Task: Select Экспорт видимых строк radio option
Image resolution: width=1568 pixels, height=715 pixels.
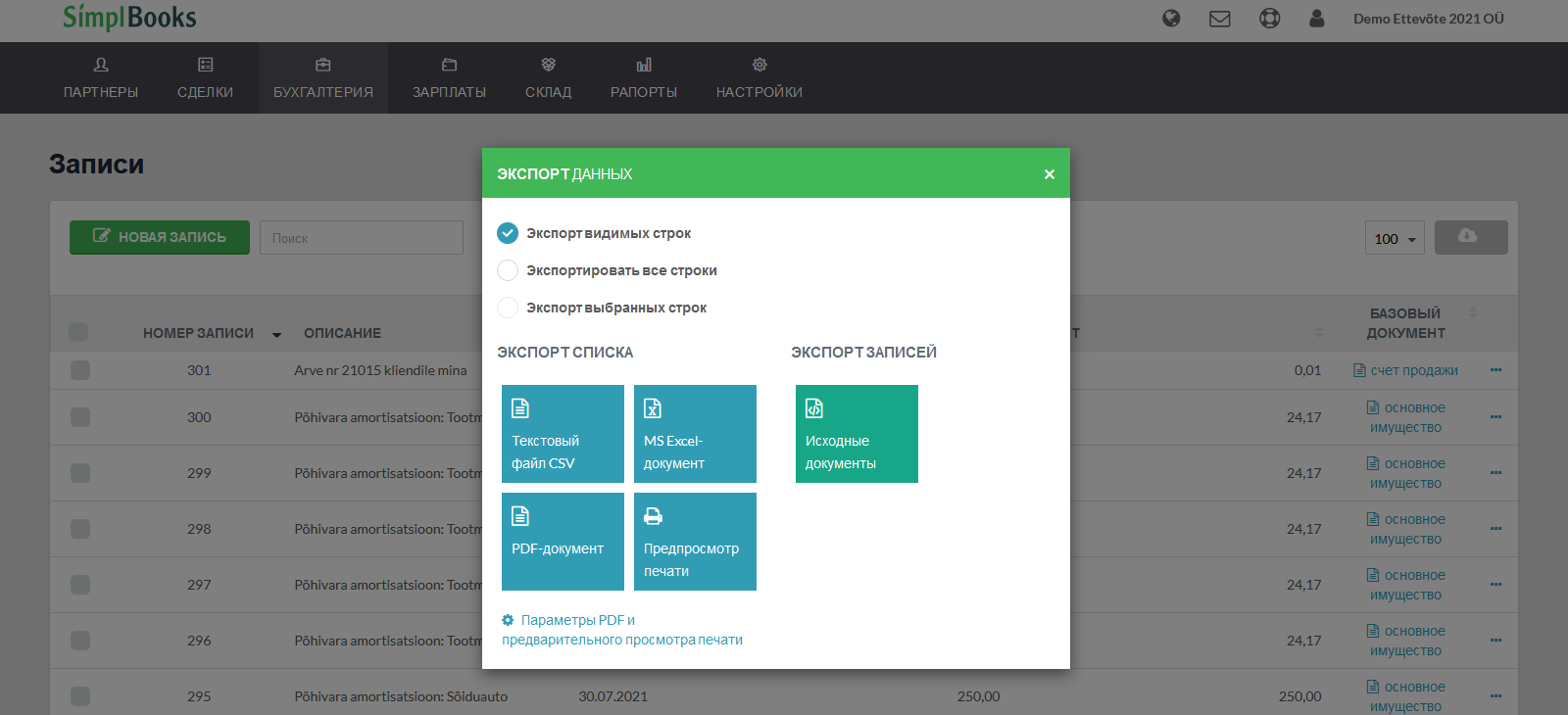Action: (508, 233)
